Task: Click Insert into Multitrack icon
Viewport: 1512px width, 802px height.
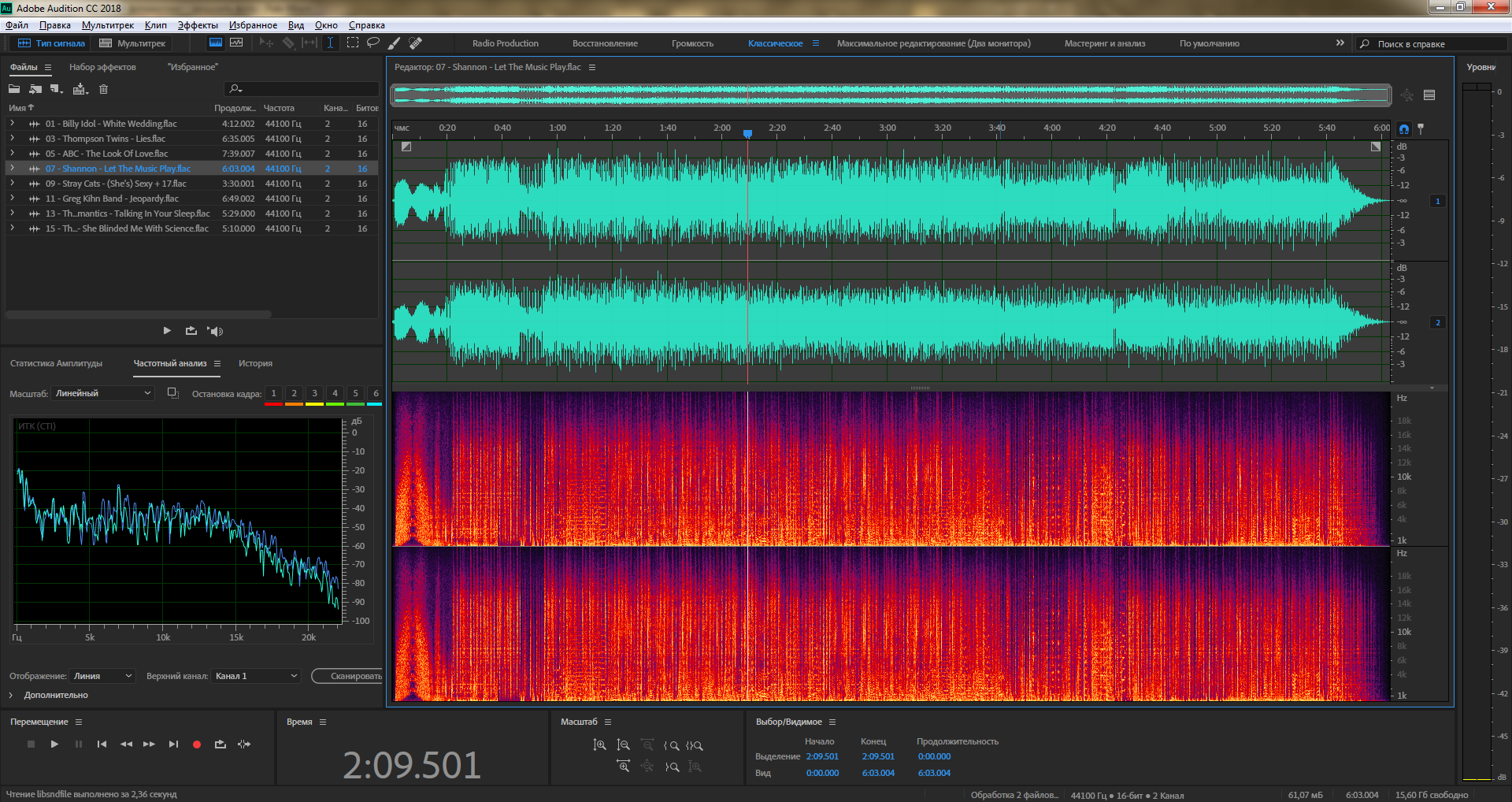Action: pyautogui.click(x=80, y=89)
